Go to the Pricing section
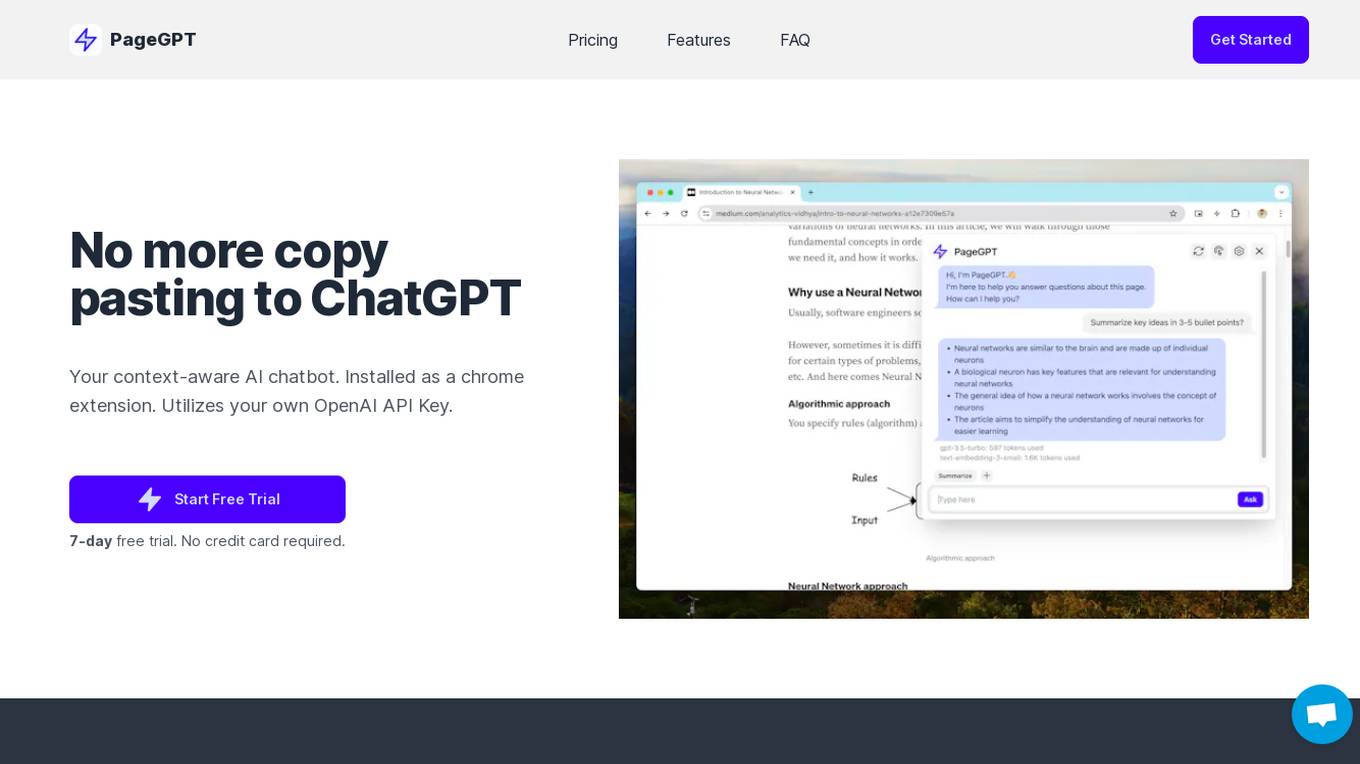 (593, 40)
